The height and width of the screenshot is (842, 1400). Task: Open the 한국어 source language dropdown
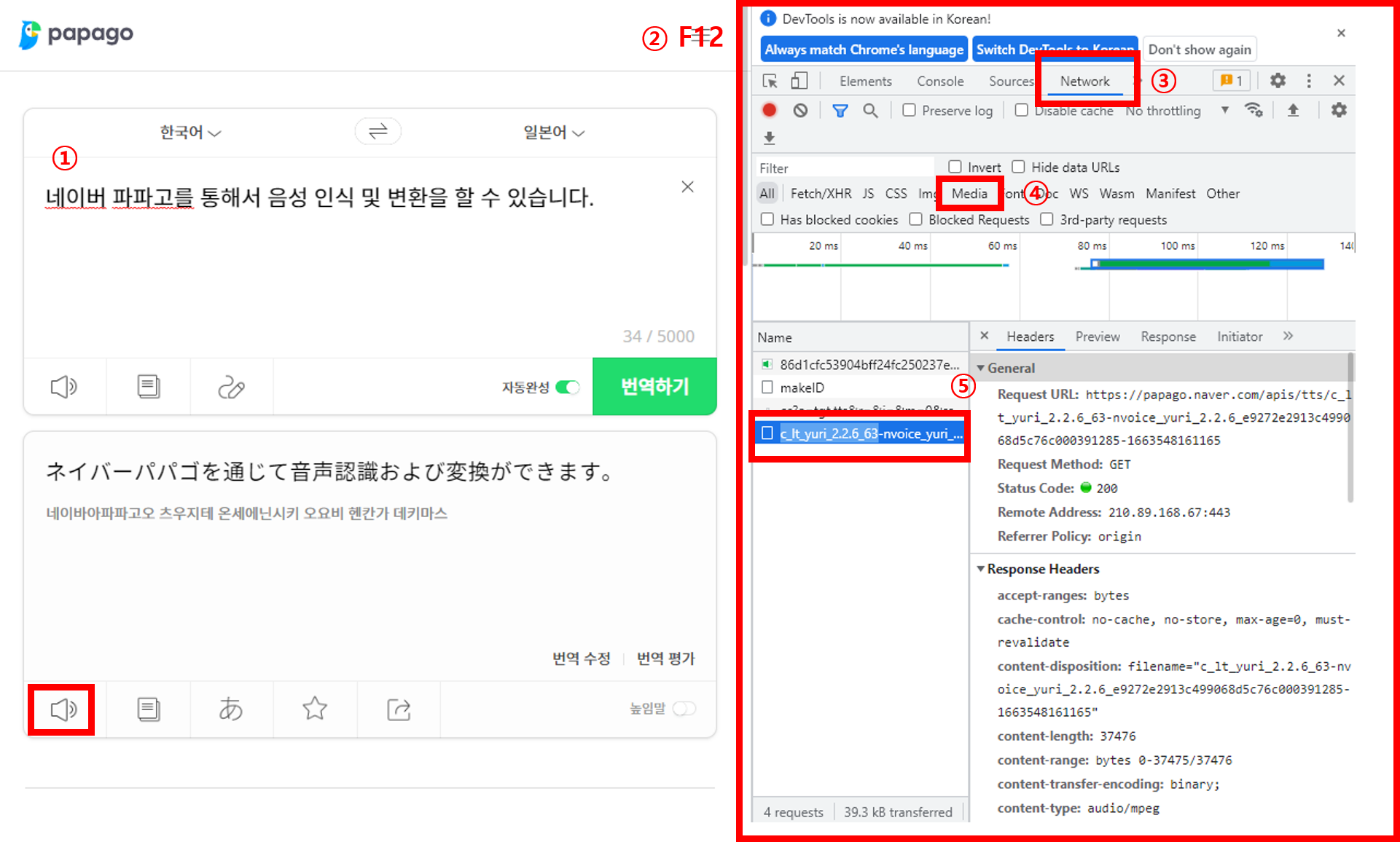190,133
